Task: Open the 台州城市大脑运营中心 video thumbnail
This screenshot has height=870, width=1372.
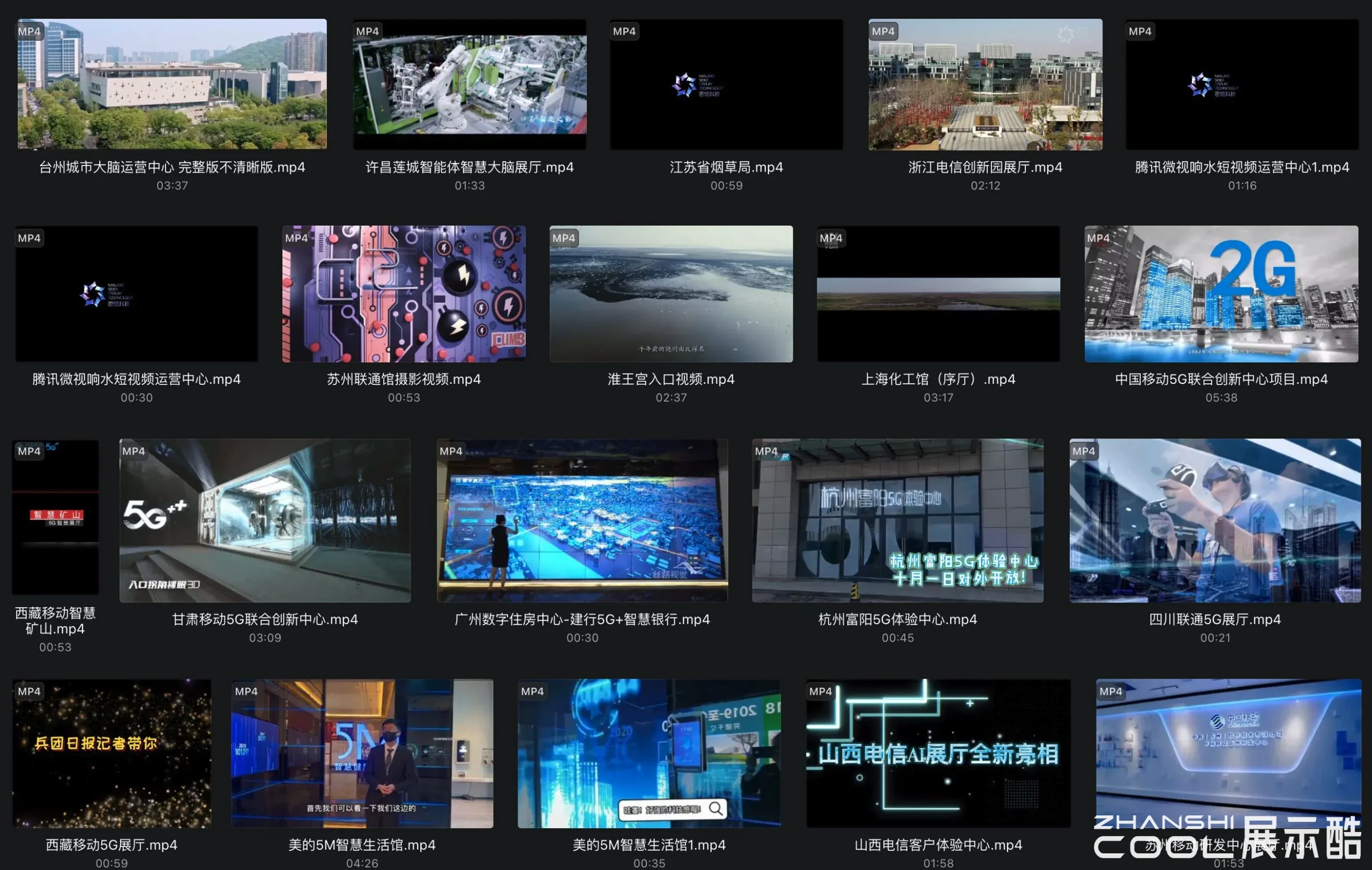Action: [172, 84]
